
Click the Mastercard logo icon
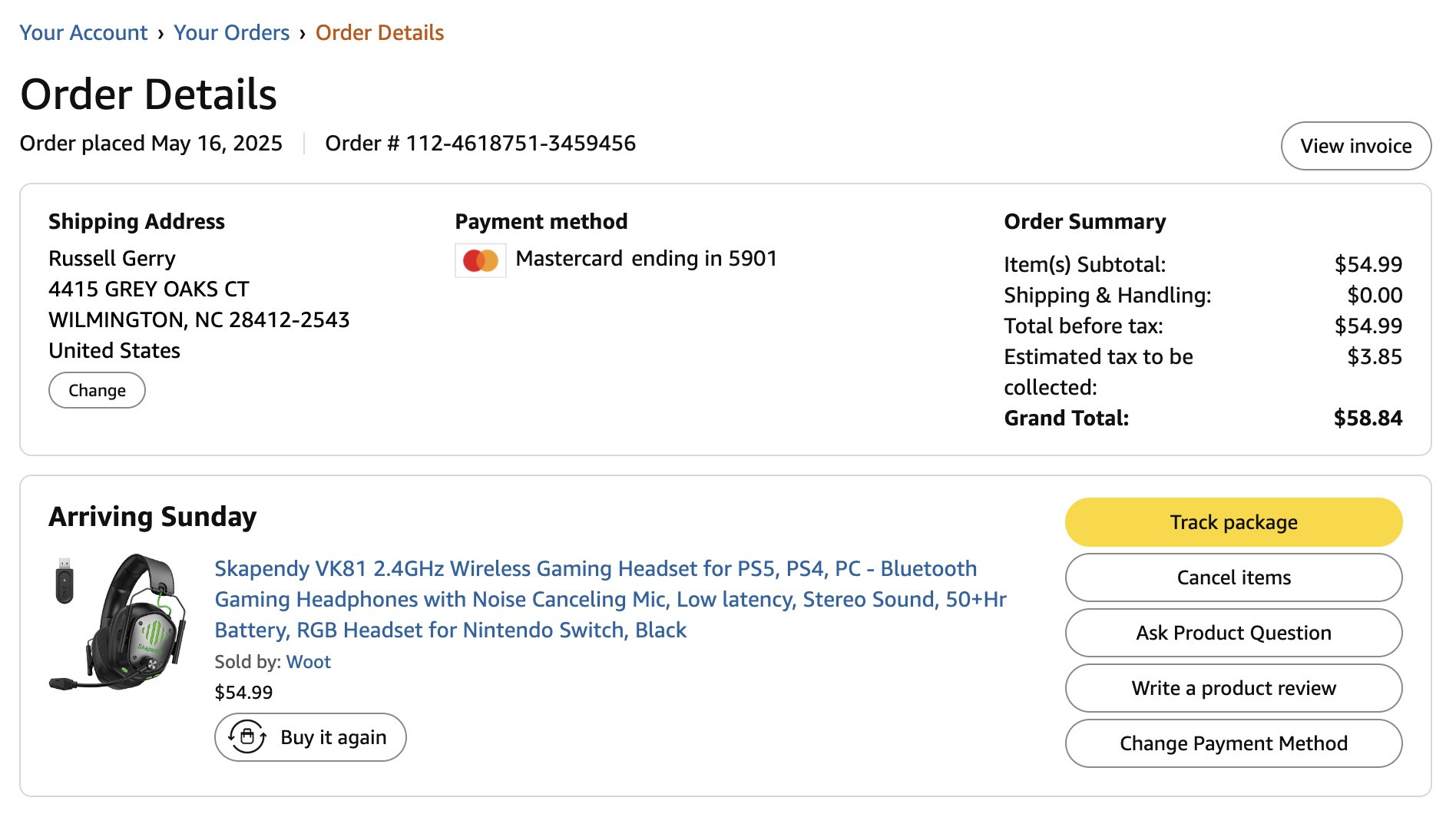point(481,261)
